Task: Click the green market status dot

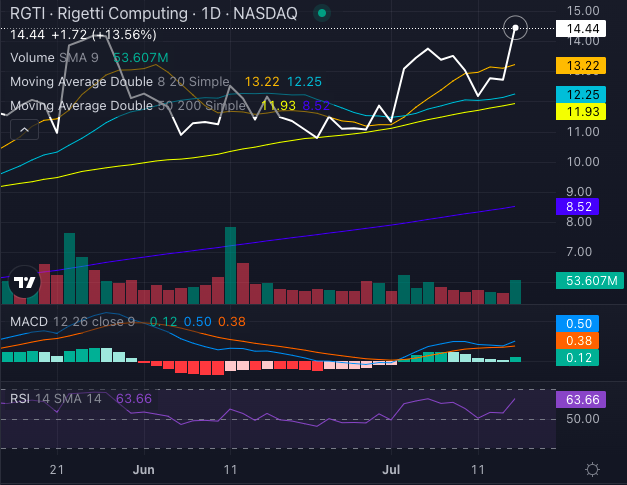Action: point(322,13)
